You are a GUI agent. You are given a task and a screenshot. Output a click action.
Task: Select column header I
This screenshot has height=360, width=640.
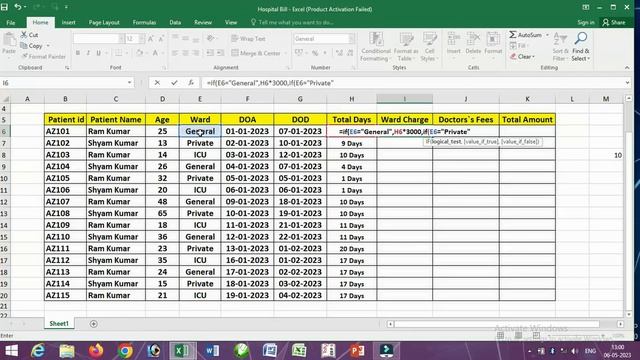[404, 99]
